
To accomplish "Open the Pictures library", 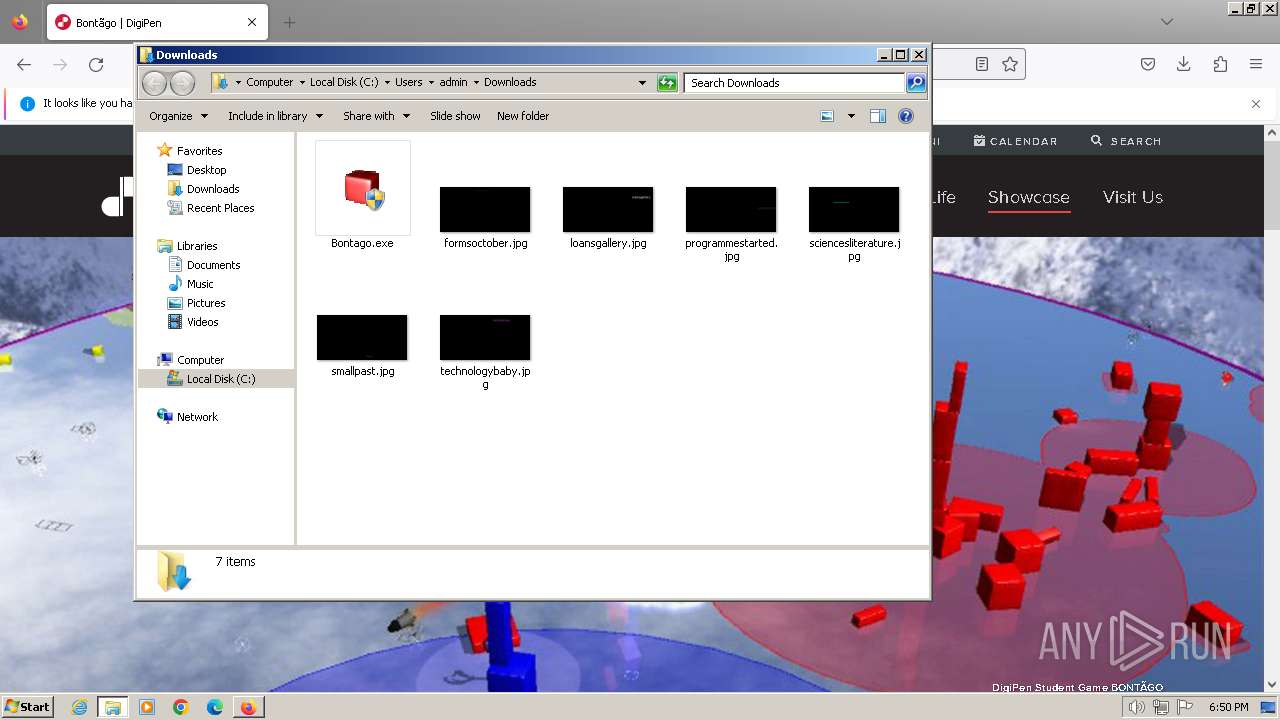I will coord(206,303).
